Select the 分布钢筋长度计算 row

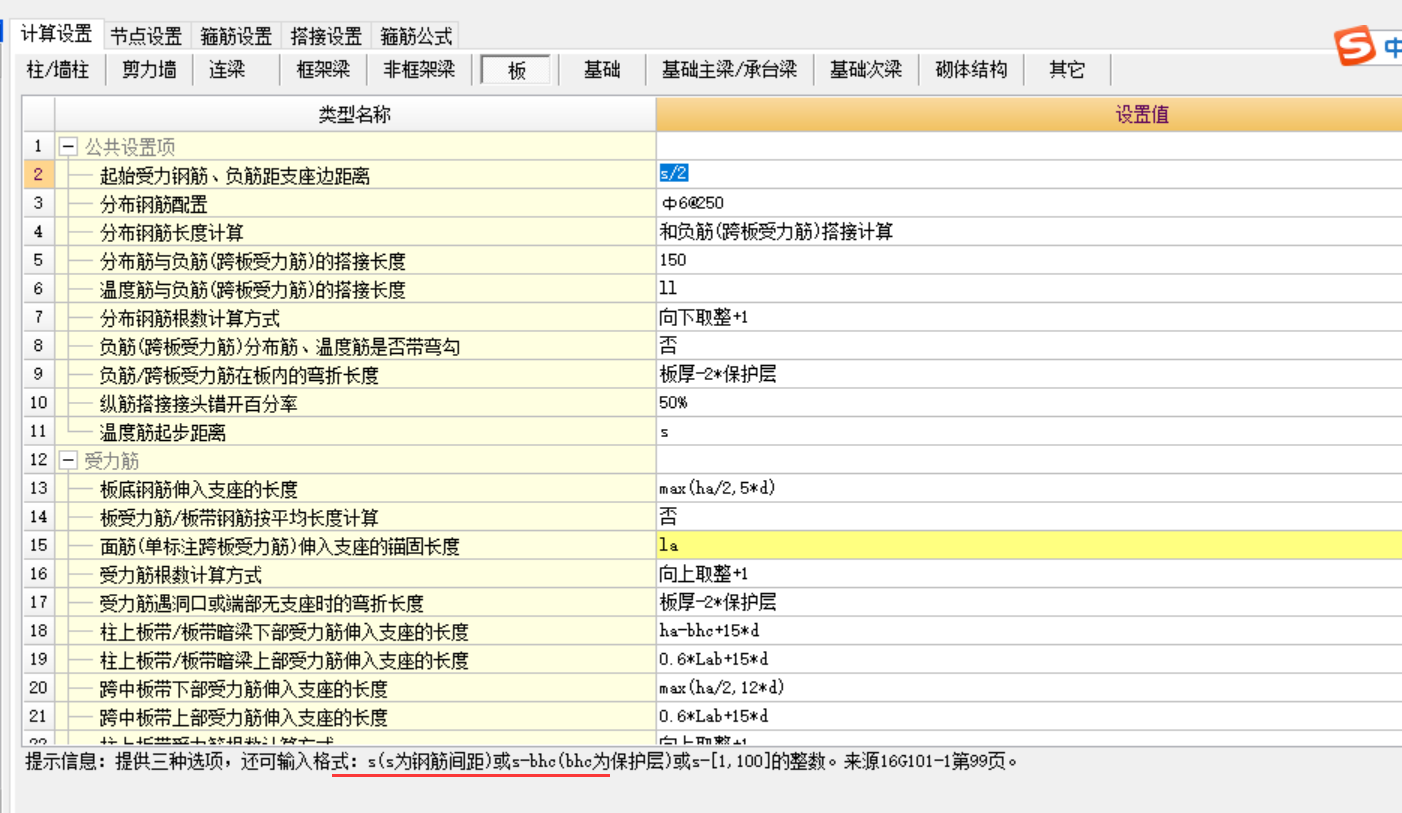[x=355, y=232]
